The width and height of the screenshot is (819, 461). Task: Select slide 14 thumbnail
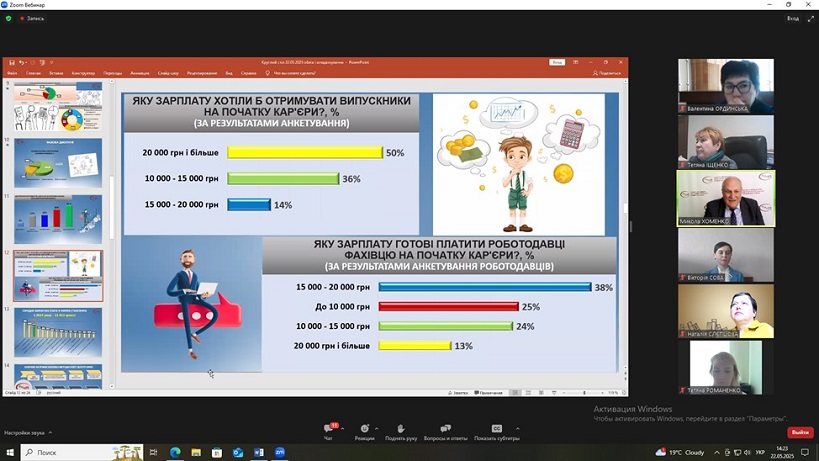[58, 376]
